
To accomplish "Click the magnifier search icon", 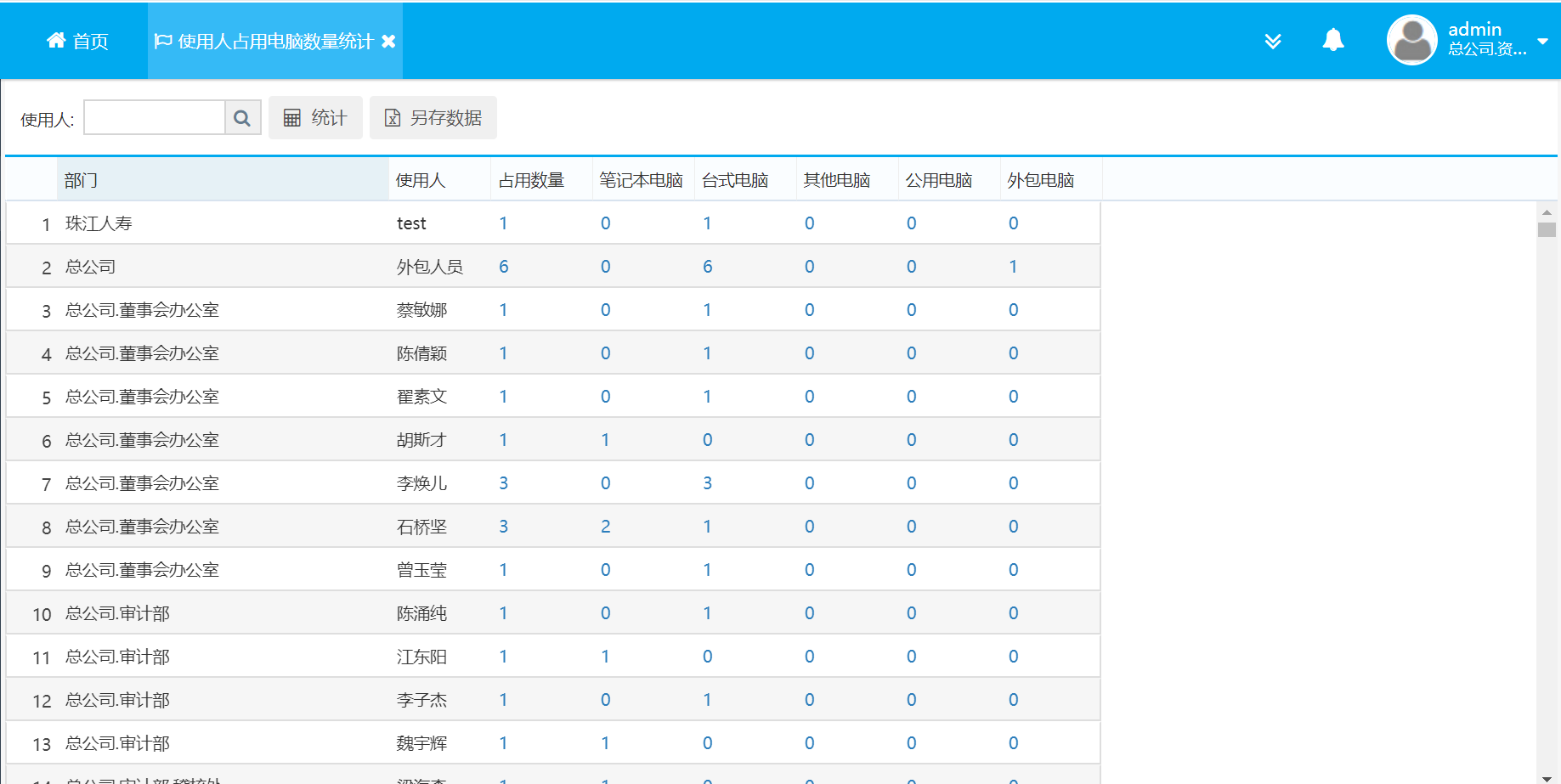I will (242, 118).
